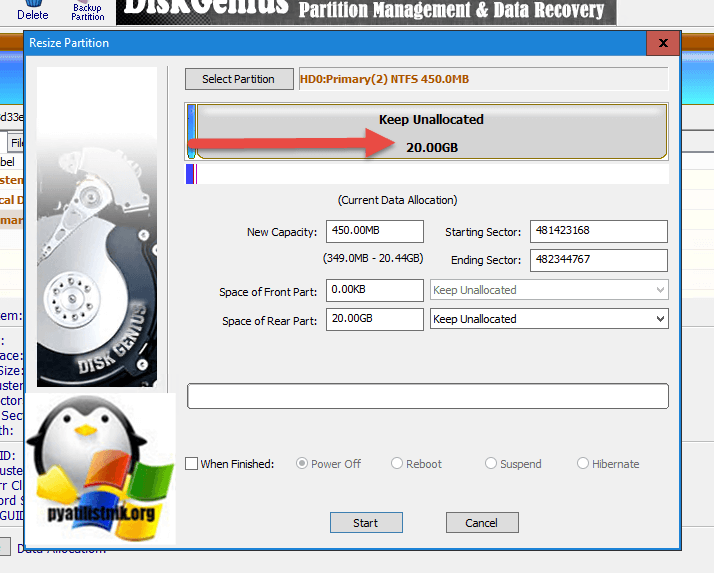Screen dimensions: 714x573
Task: Select the Suspend radio button
Action: click(490, 464)
